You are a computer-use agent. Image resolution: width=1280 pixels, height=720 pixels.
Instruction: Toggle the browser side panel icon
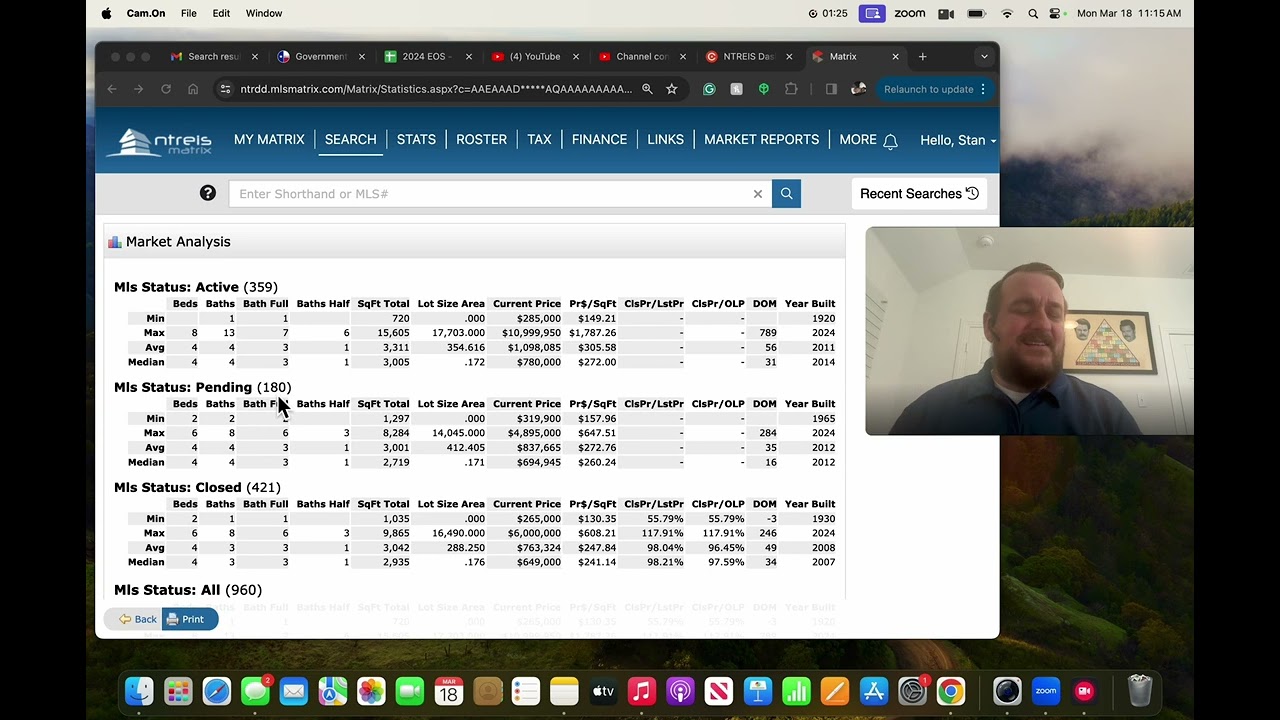coord(831,89)
